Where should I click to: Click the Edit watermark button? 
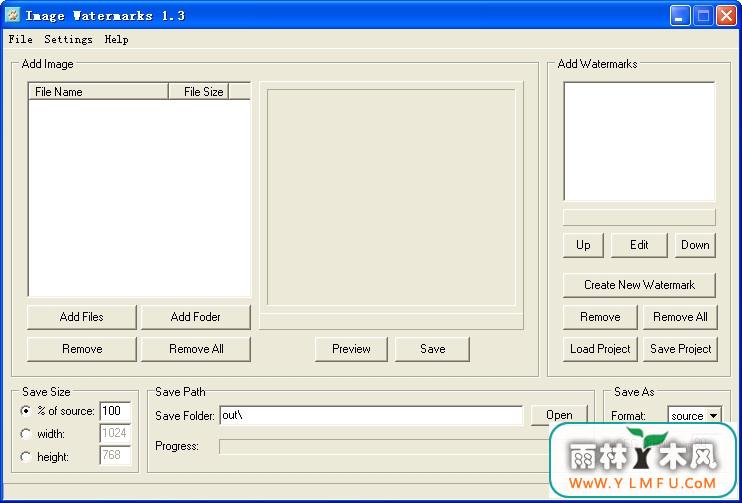pos(639,245)
